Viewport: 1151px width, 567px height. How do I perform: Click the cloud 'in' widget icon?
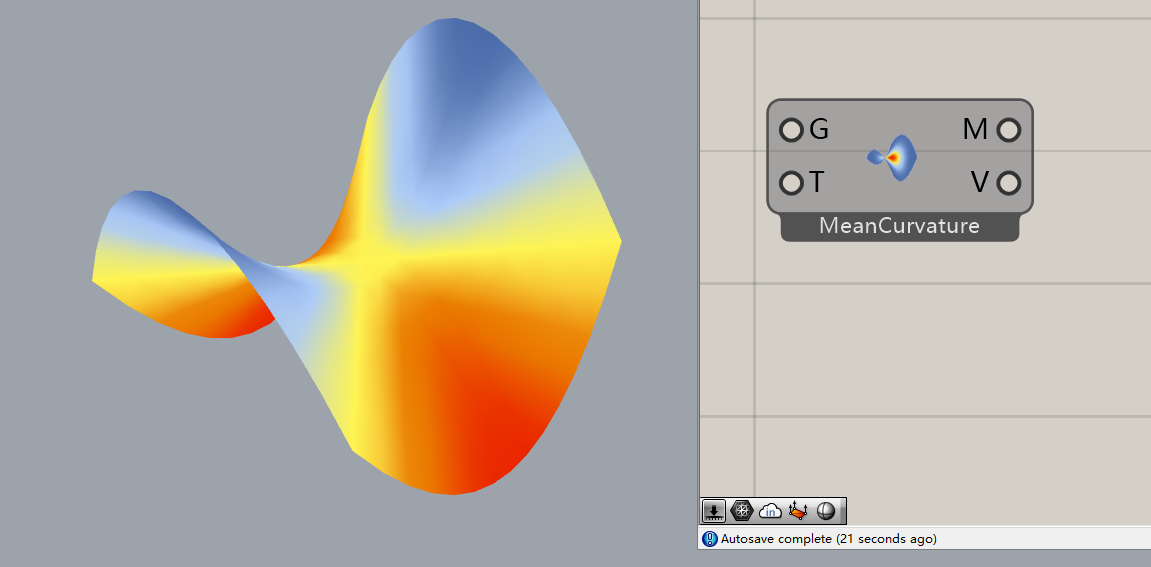[770, 510]
